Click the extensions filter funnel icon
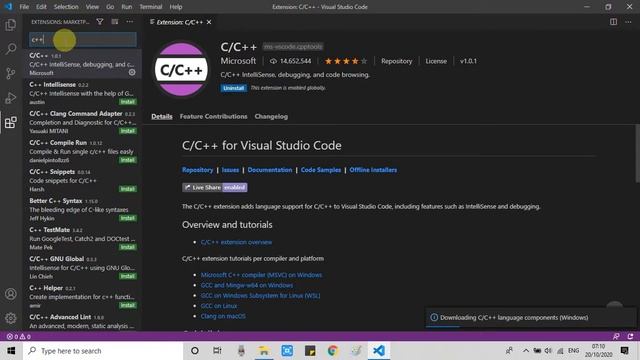The width and height of the screenshot is (640, 360). [x=100, y=22]
